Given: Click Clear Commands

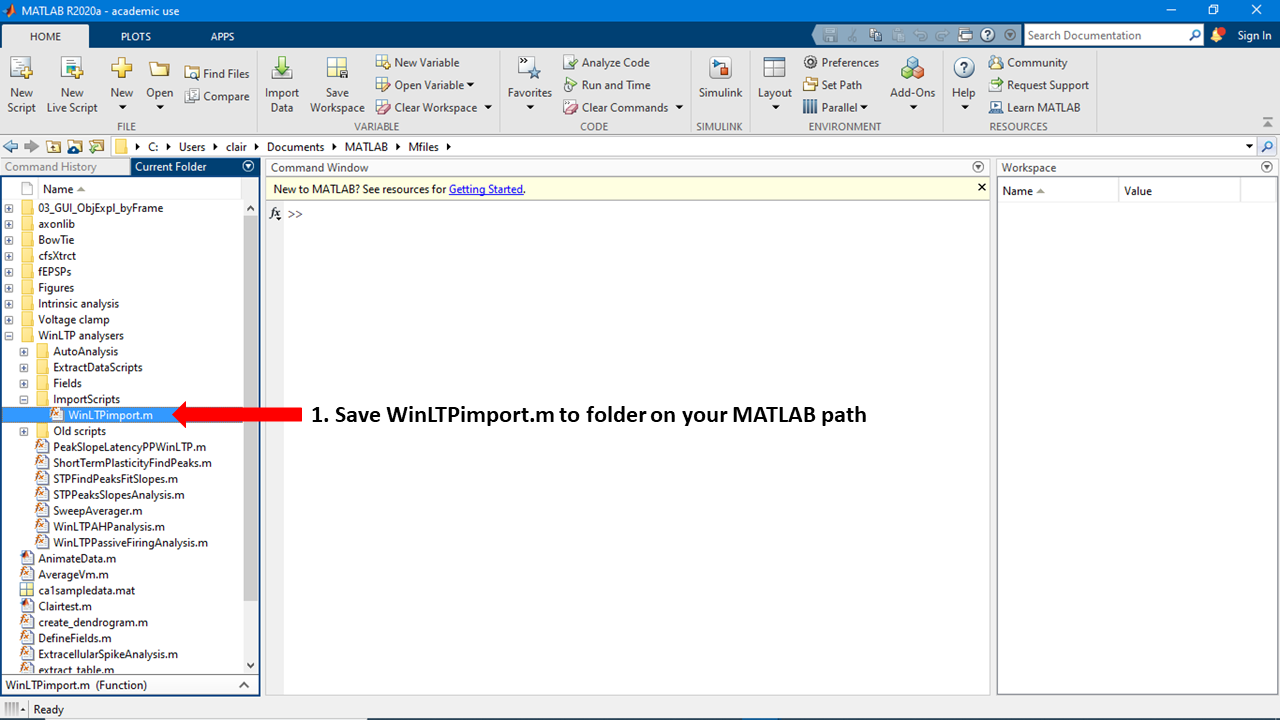Looking at the screenshot, I should click(x=616, y=107).
